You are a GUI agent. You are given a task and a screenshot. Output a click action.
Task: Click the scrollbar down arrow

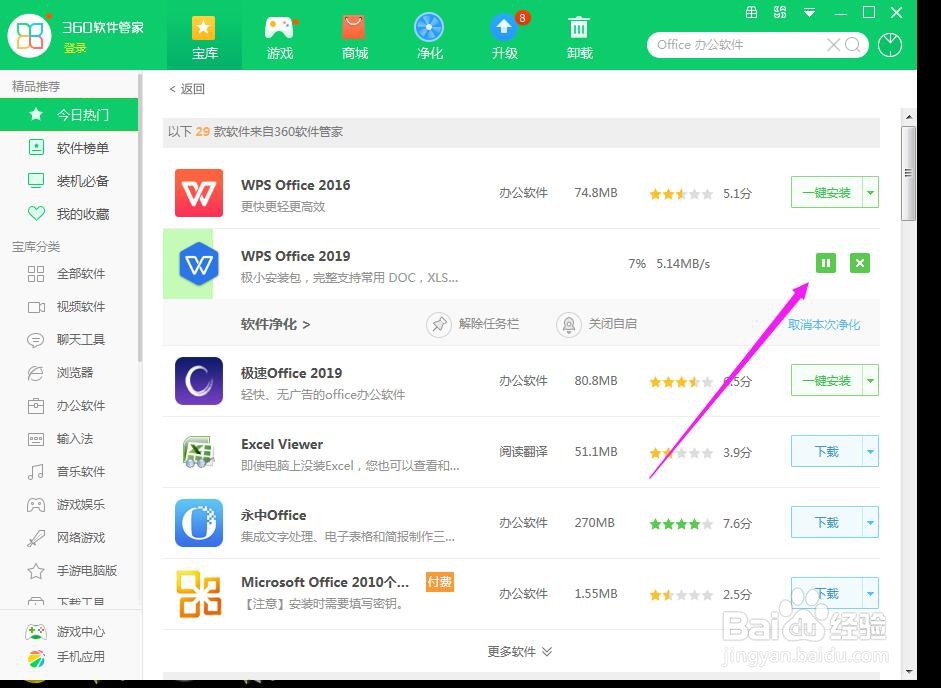tap(909, 671)
